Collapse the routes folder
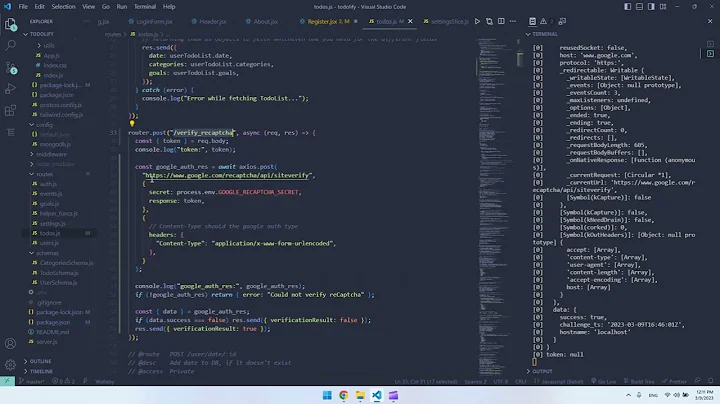 click(44, 174)
